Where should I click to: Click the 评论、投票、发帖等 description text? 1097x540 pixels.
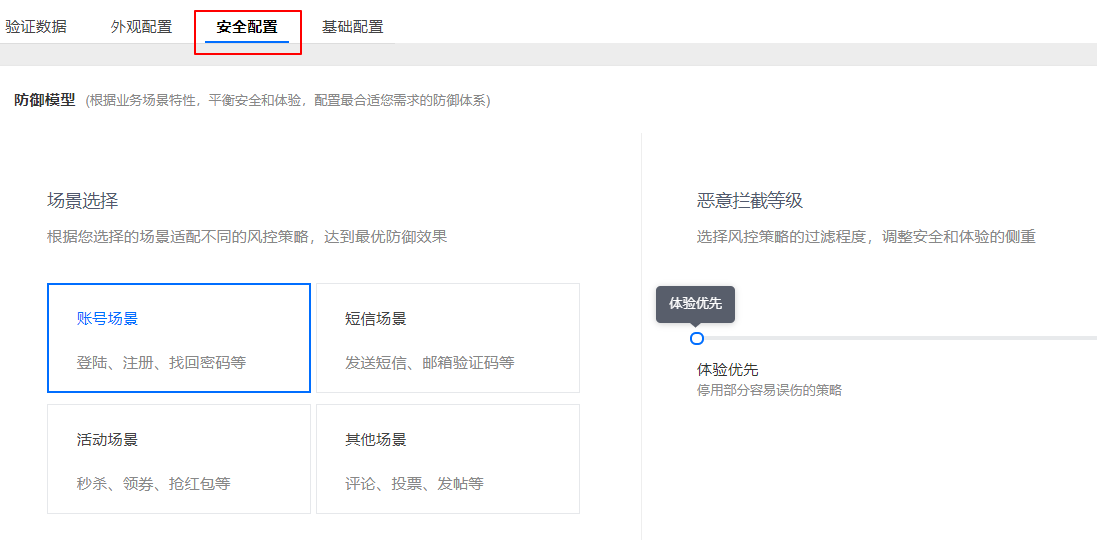(x=414, y=483)
